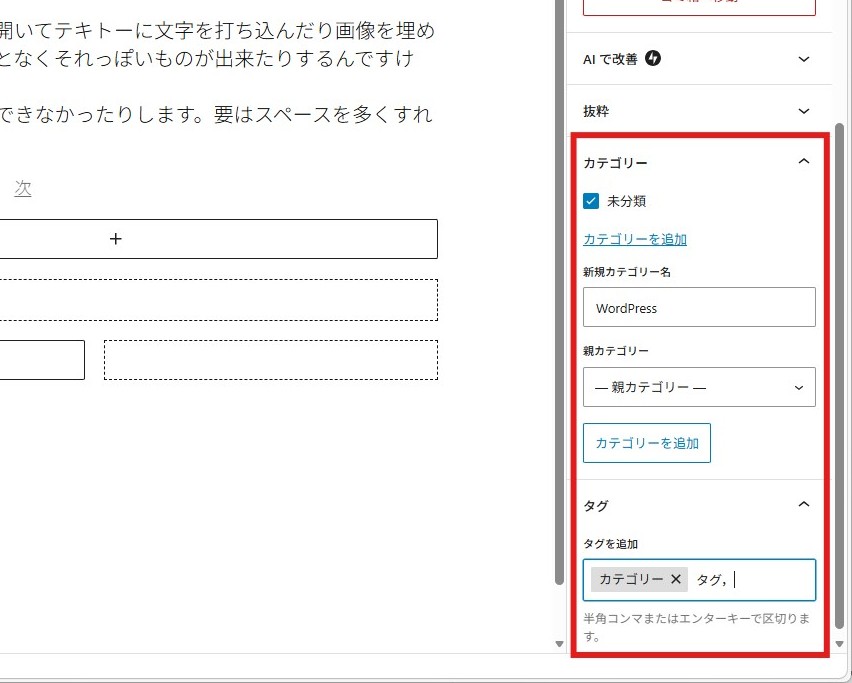
Task: Select the カテゴリー tag token label
Action: click(x=631, y=579)
